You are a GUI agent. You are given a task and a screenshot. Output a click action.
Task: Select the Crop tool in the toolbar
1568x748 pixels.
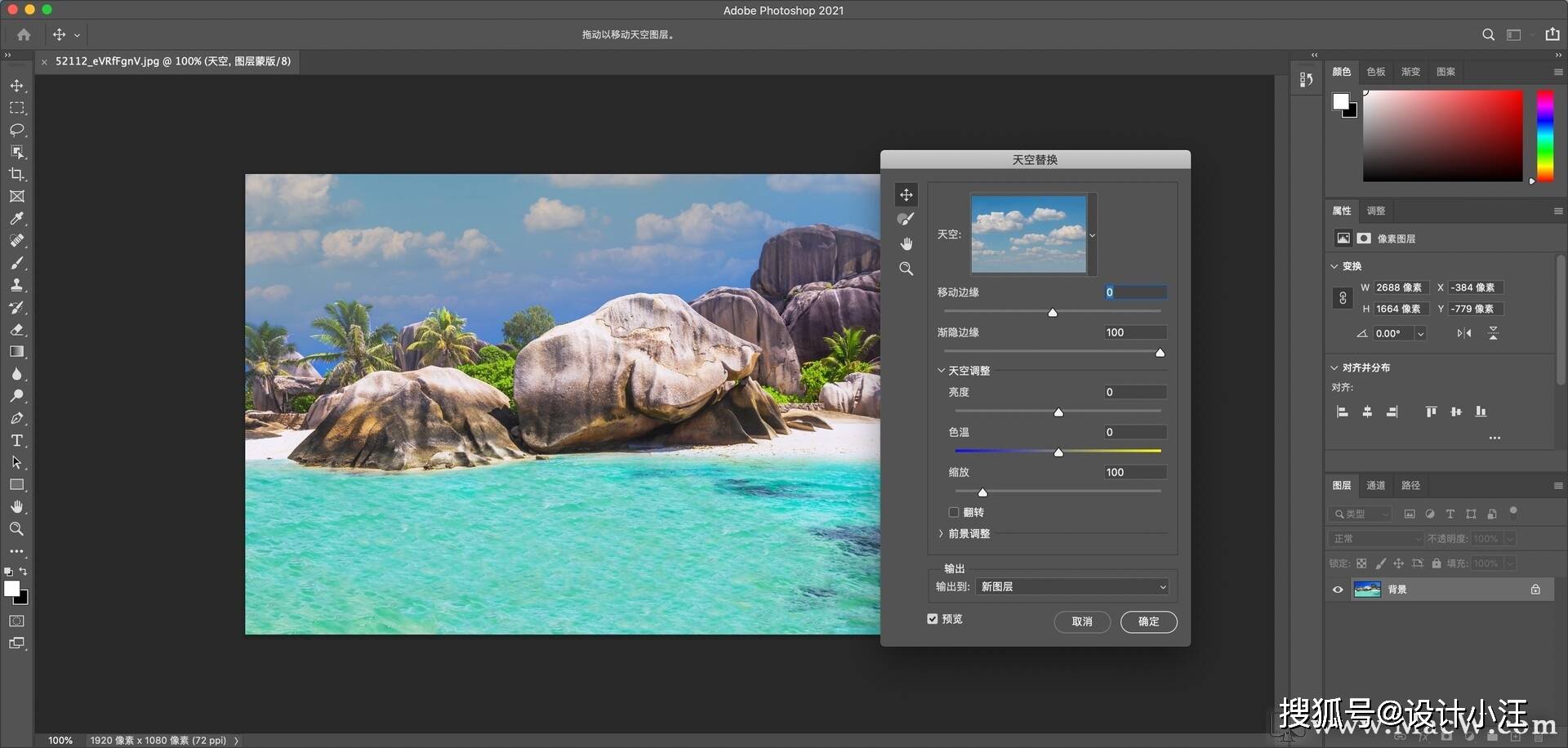pyautogui.click(x=16, y=174)
